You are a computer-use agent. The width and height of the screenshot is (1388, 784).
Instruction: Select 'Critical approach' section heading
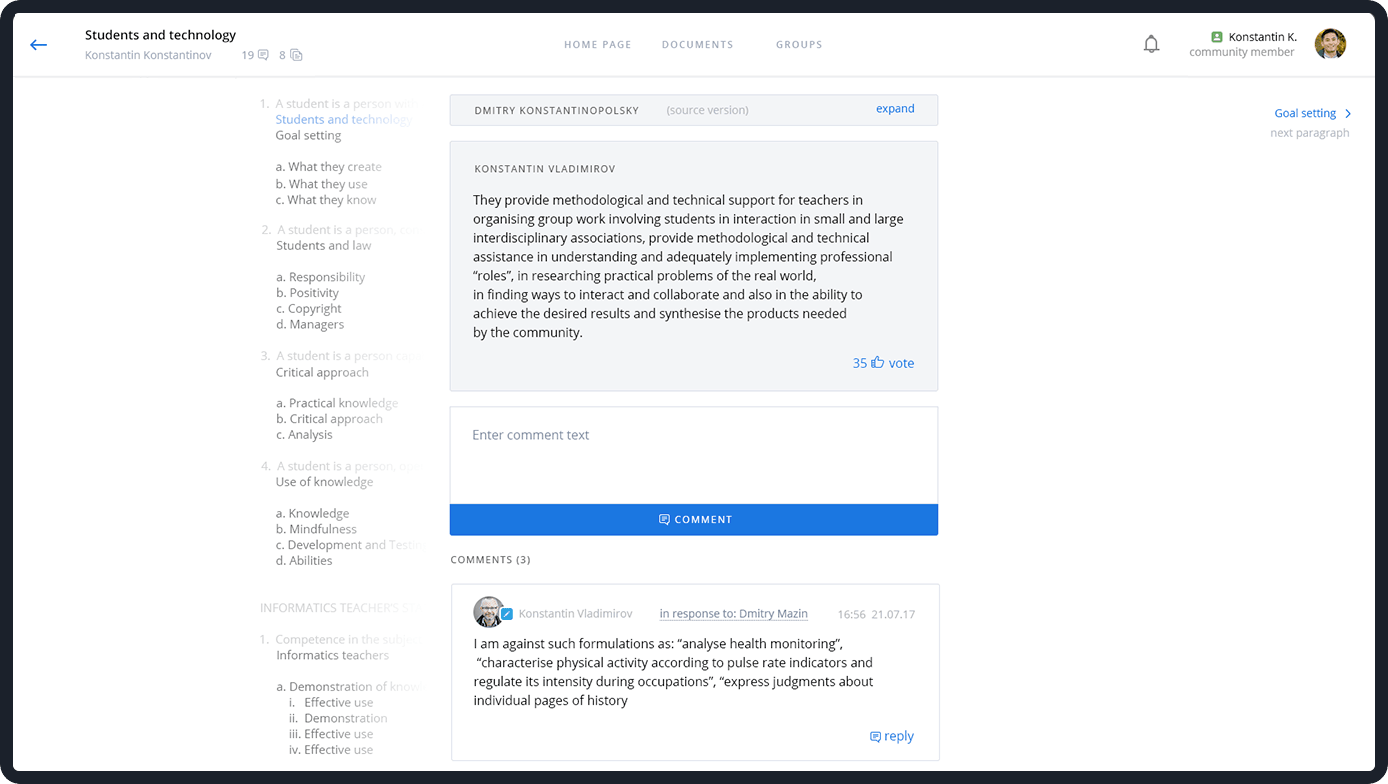(322, 373)
